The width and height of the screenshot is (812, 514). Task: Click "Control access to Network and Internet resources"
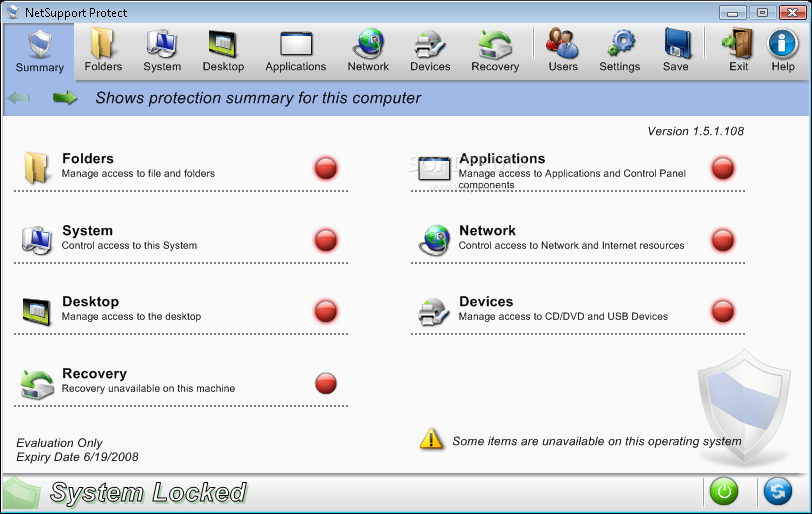pos(571,245)
